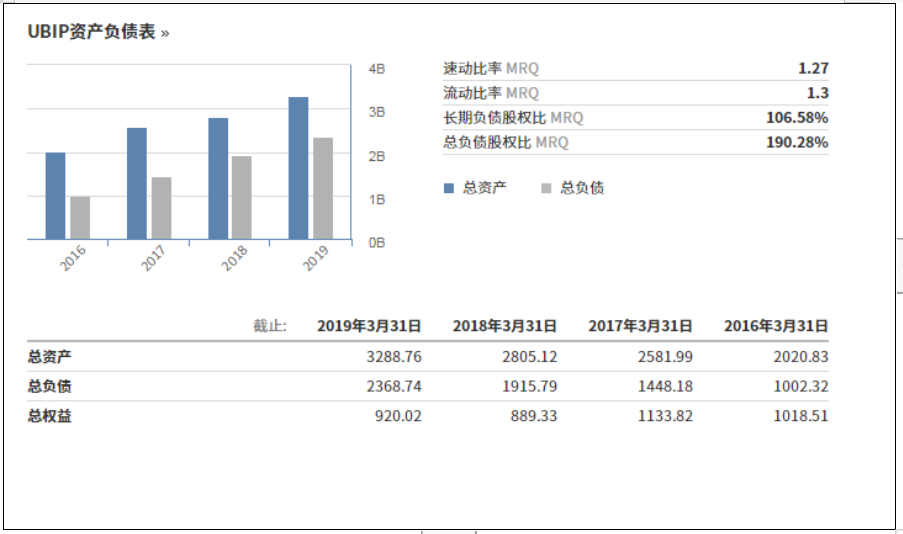Select the value 106.58%
Screen dimensions: 903x534
[797, 118]
